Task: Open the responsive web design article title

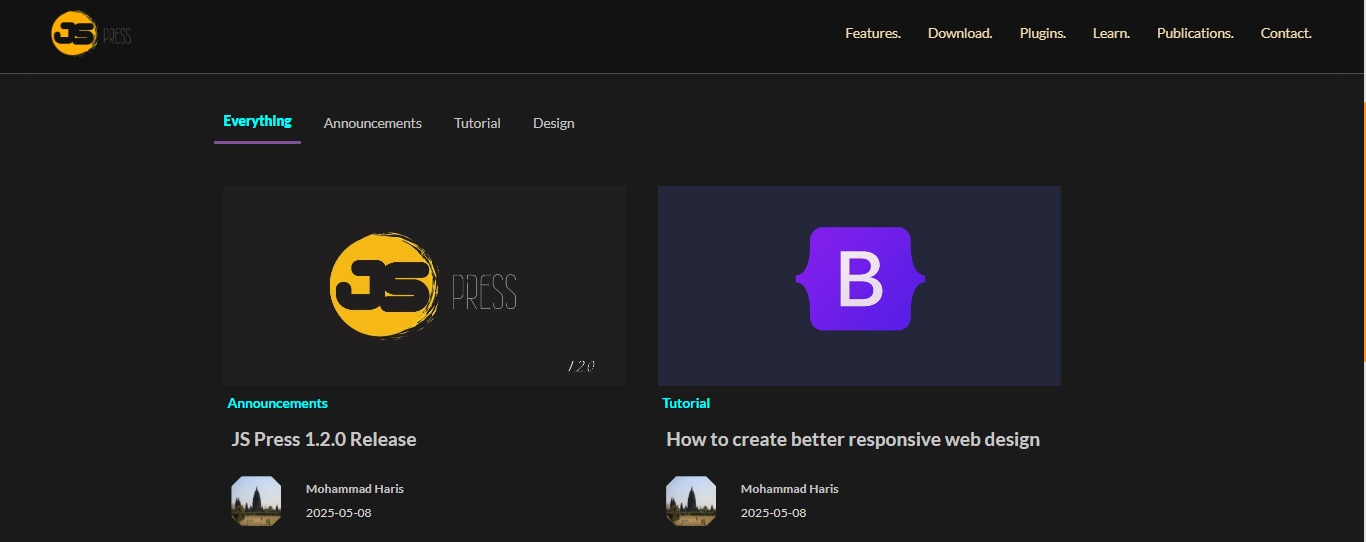Action: pos(852,439)
